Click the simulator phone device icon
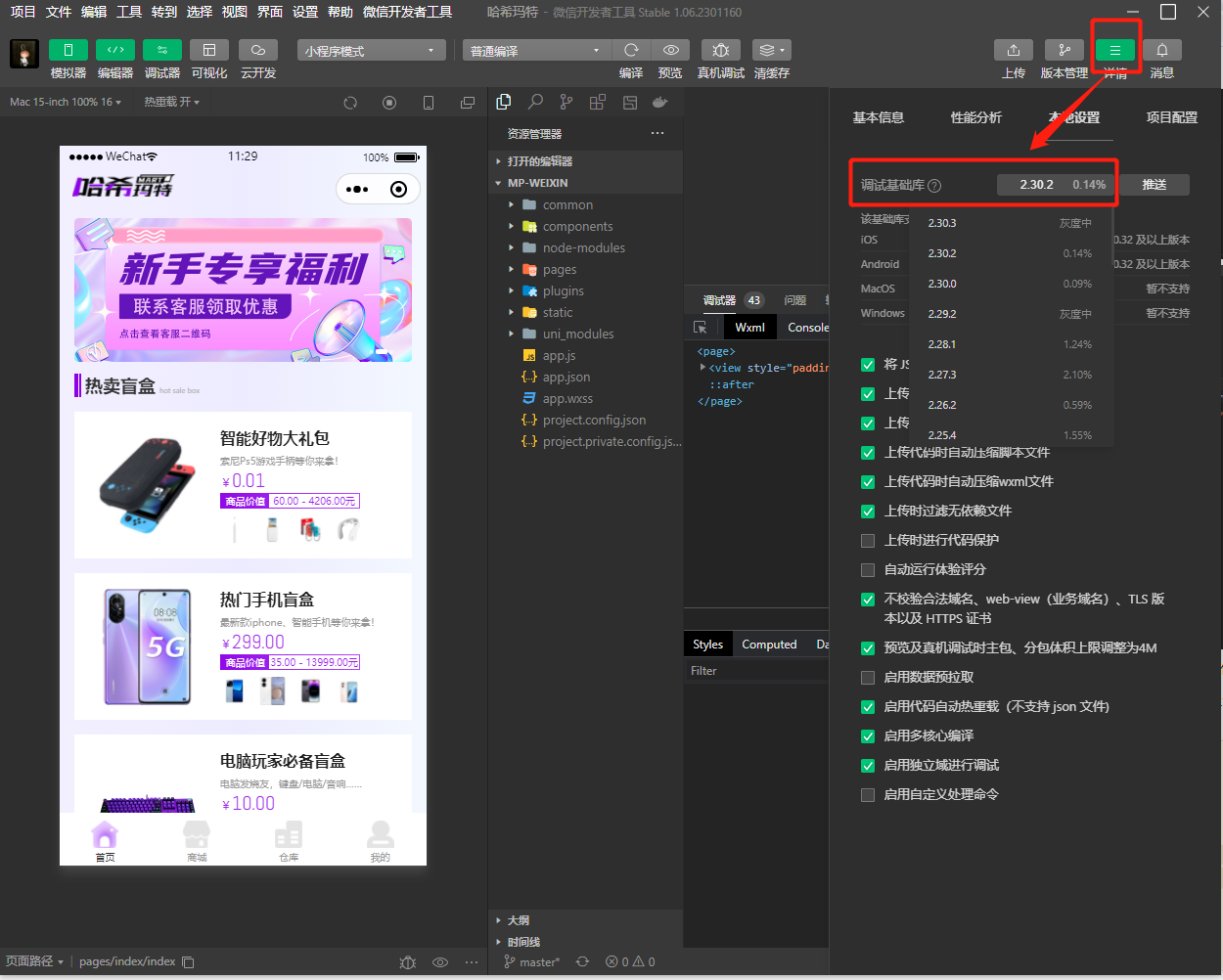The height and width of the screenshot is (980, 1223). click(x=429, y=103)
